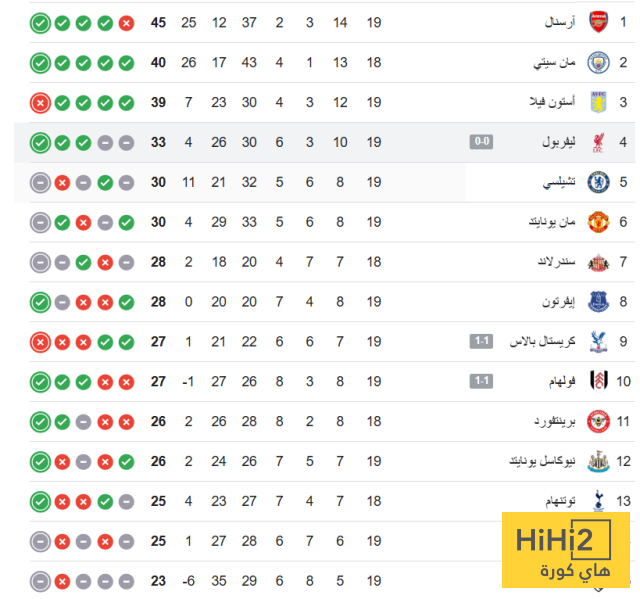Open the سندرلاند team name link

(553, 262)
